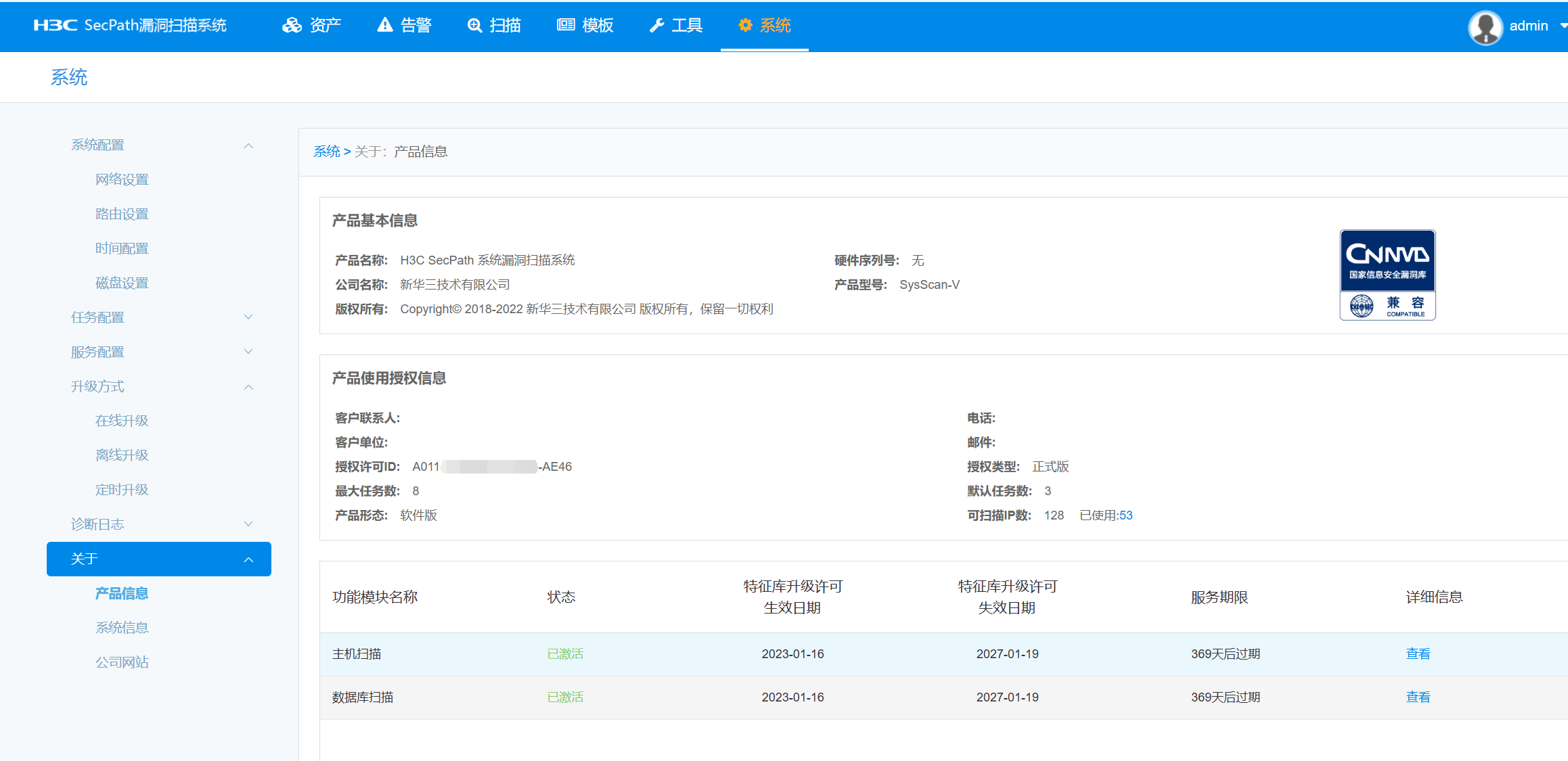The image size is (1568, 761).
Task: Click the 系统 breadcrumb link
Action: [326, 152]
